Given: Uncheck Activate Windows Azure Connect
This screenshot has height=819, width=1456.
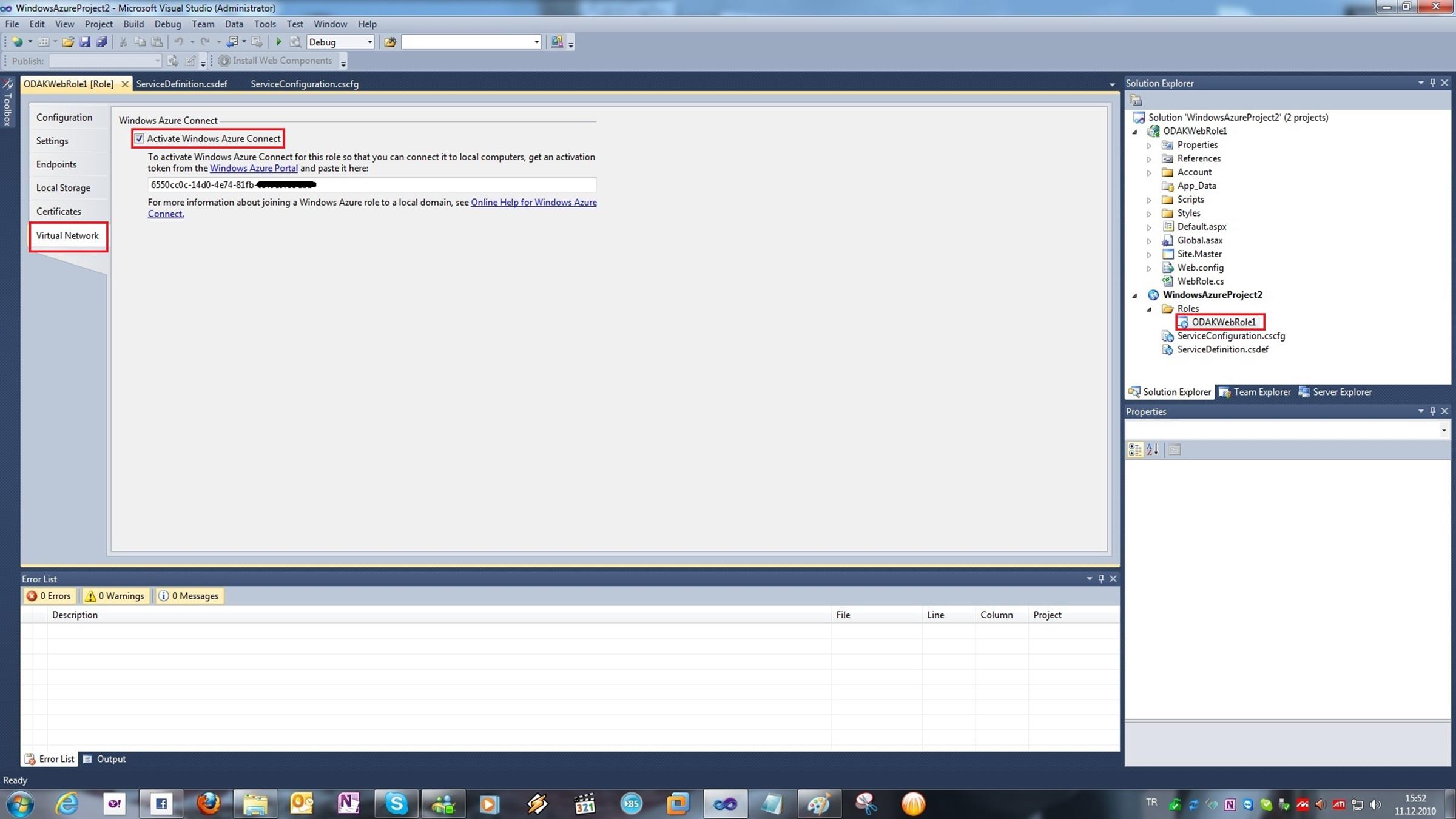Looking at the screenshot, I should point(140,138).
